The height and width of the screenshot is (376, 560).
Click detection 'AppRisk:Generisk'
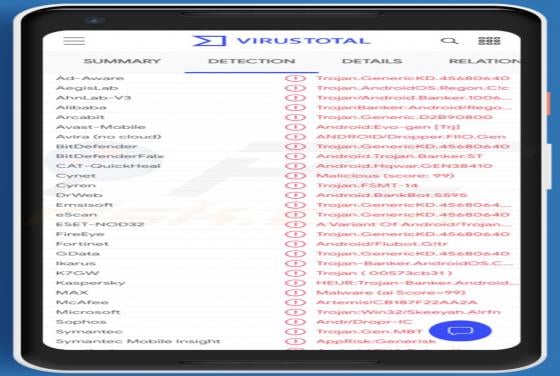[x=376, y=342]
